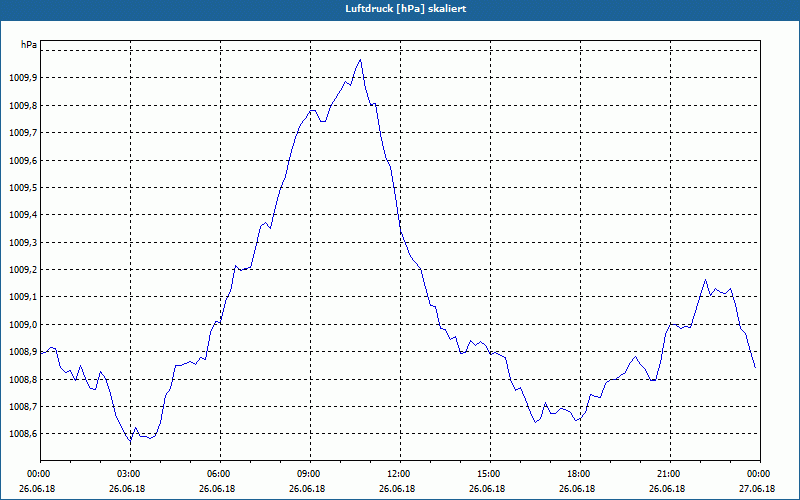This screenshot has height=500, width=800.
Task: Click the '26.06.18' date under 18:00
Action: pyautogui.click(x=578, y=488)
